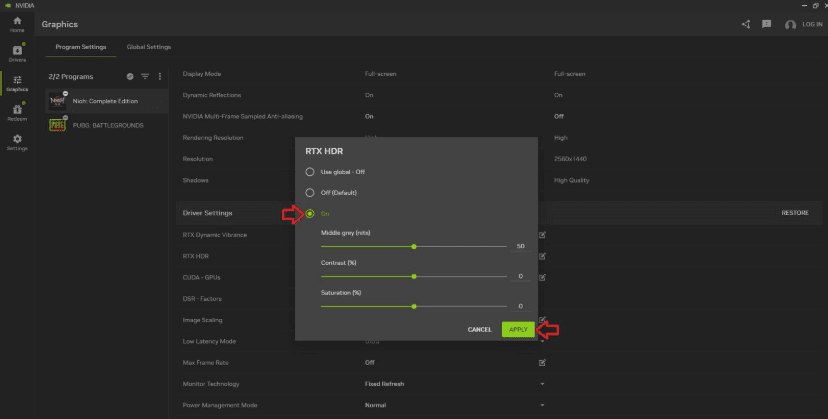Click RESTORE for Driver Settings
Screen dimensions: 828x419
(x=795, y=213)
